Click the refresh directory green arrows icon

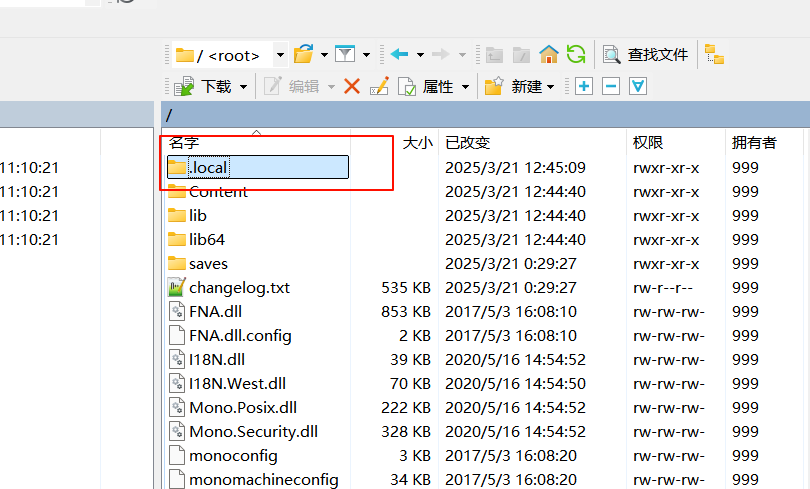pos(576,54)
